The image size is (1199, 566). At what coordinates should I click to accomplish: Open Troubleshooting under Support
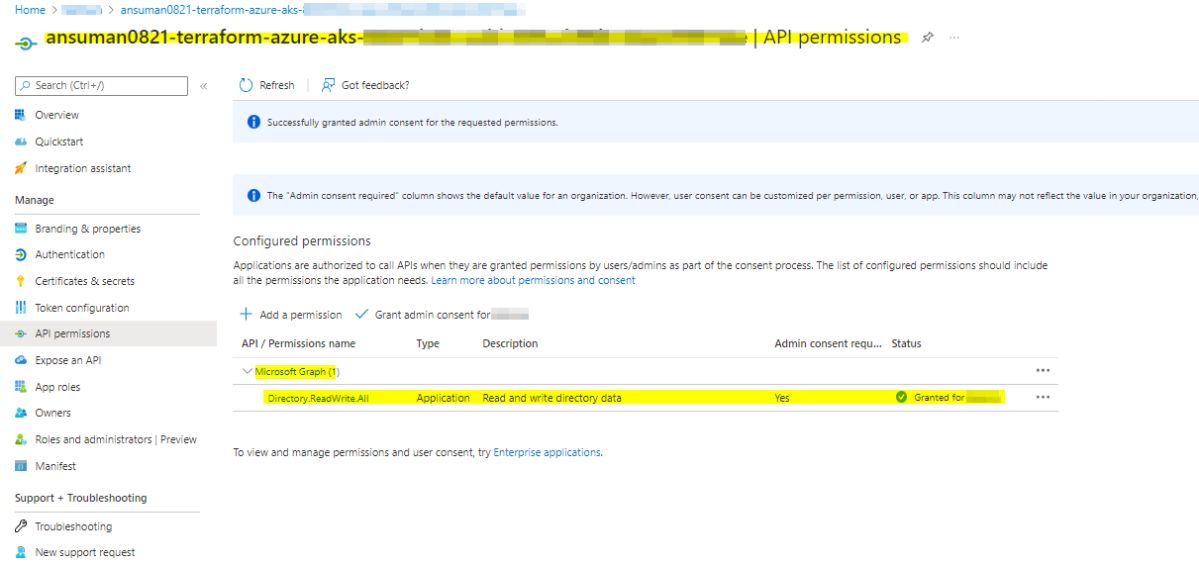73,526
